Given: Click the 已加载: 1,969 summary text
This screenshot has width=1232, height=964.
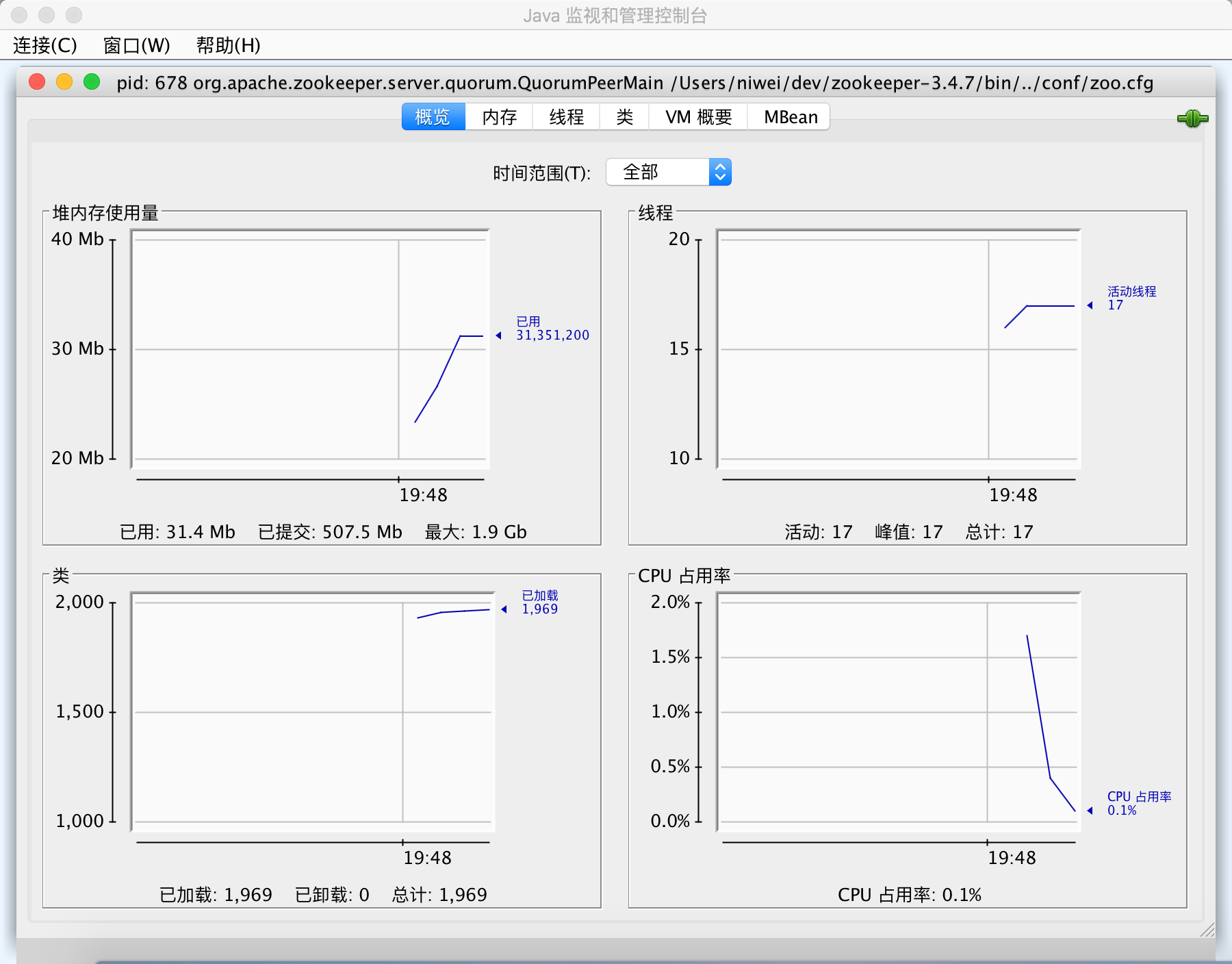Looking at the screenshot, I should pos(216,895).
